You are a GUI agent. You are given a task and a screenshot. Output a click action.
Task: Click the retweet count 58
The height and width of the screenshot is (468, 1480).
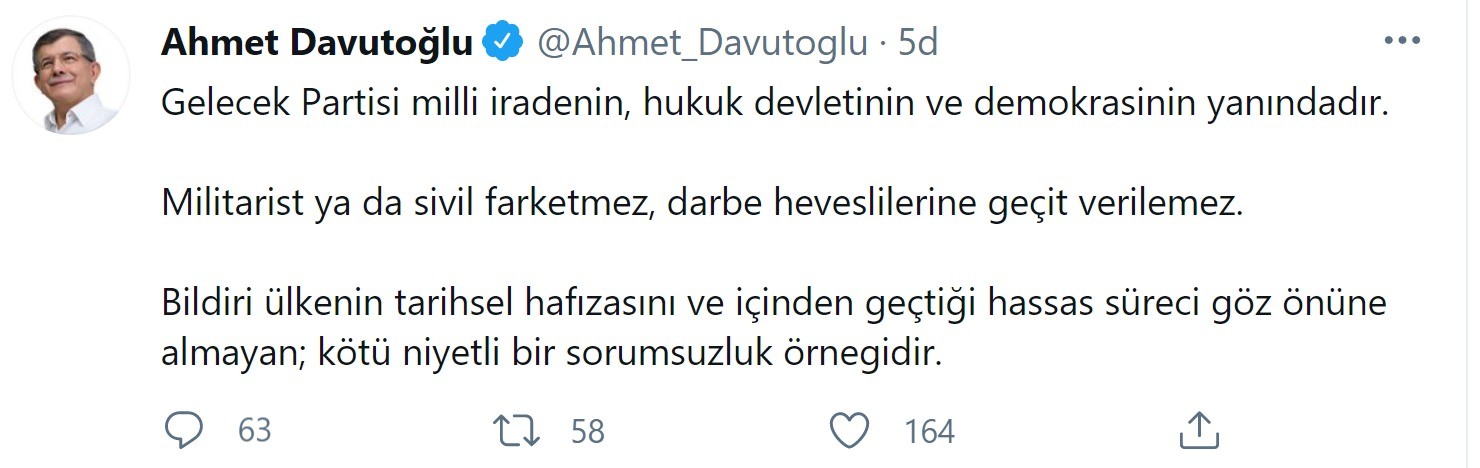pyautogui.click(x=588, y=431)
